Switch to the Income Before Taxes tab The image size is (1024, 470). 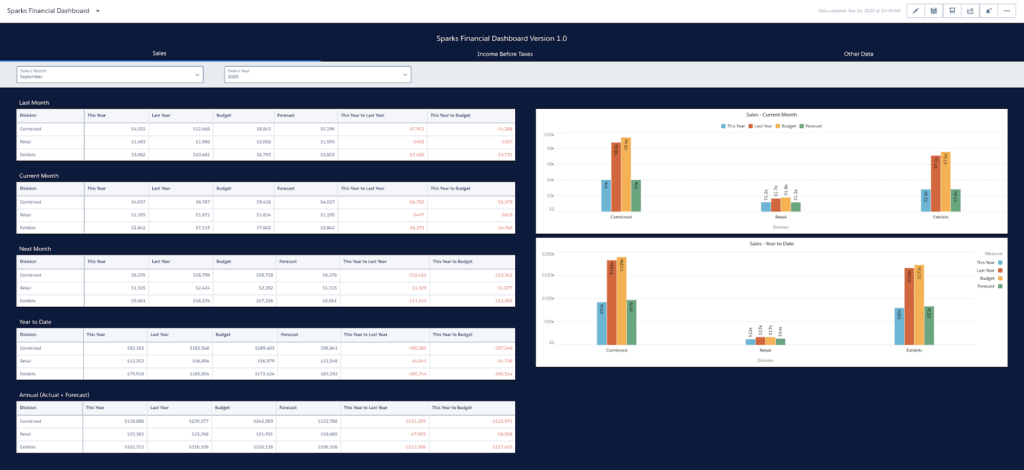click(505, 54)
